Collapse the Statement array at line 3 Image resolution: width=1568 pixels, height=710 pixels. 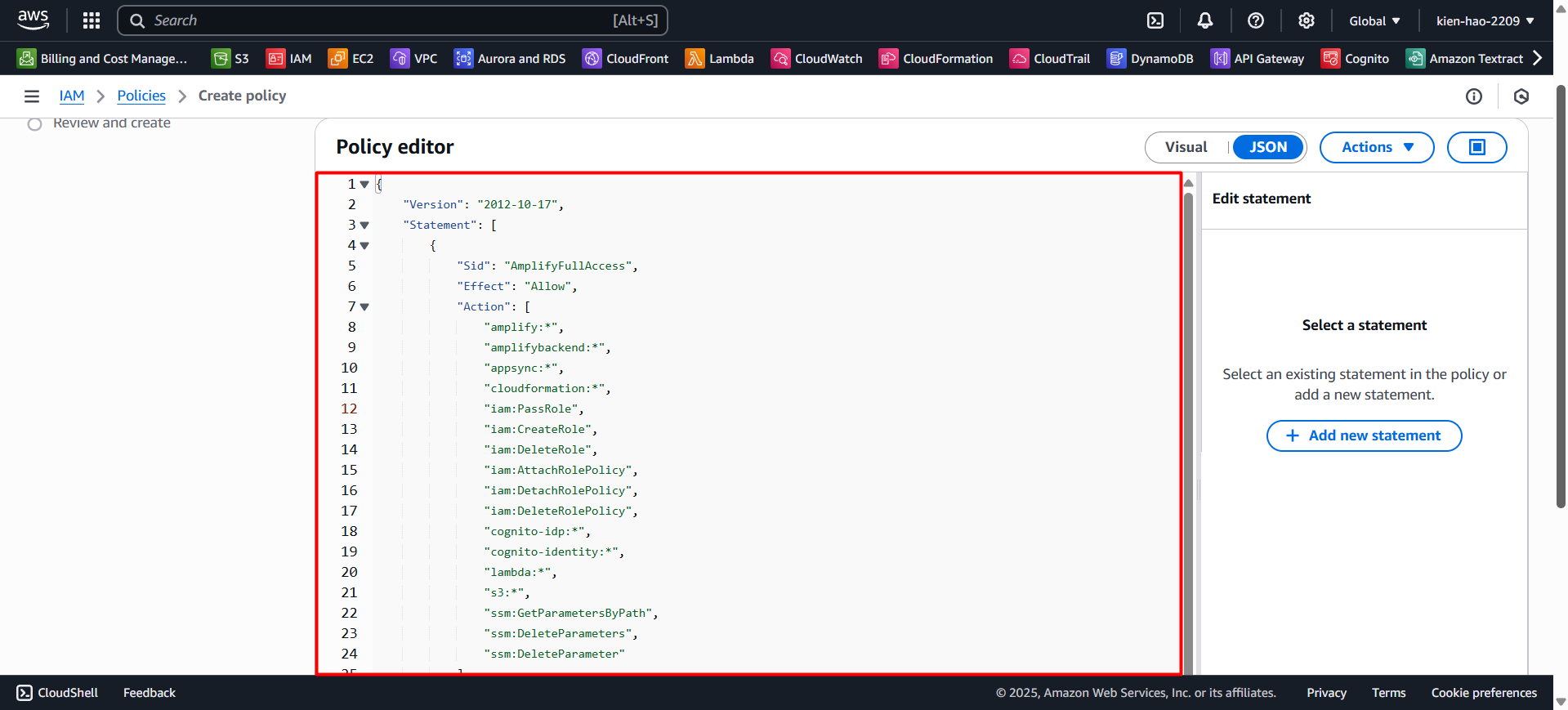[x=364, y=226]
